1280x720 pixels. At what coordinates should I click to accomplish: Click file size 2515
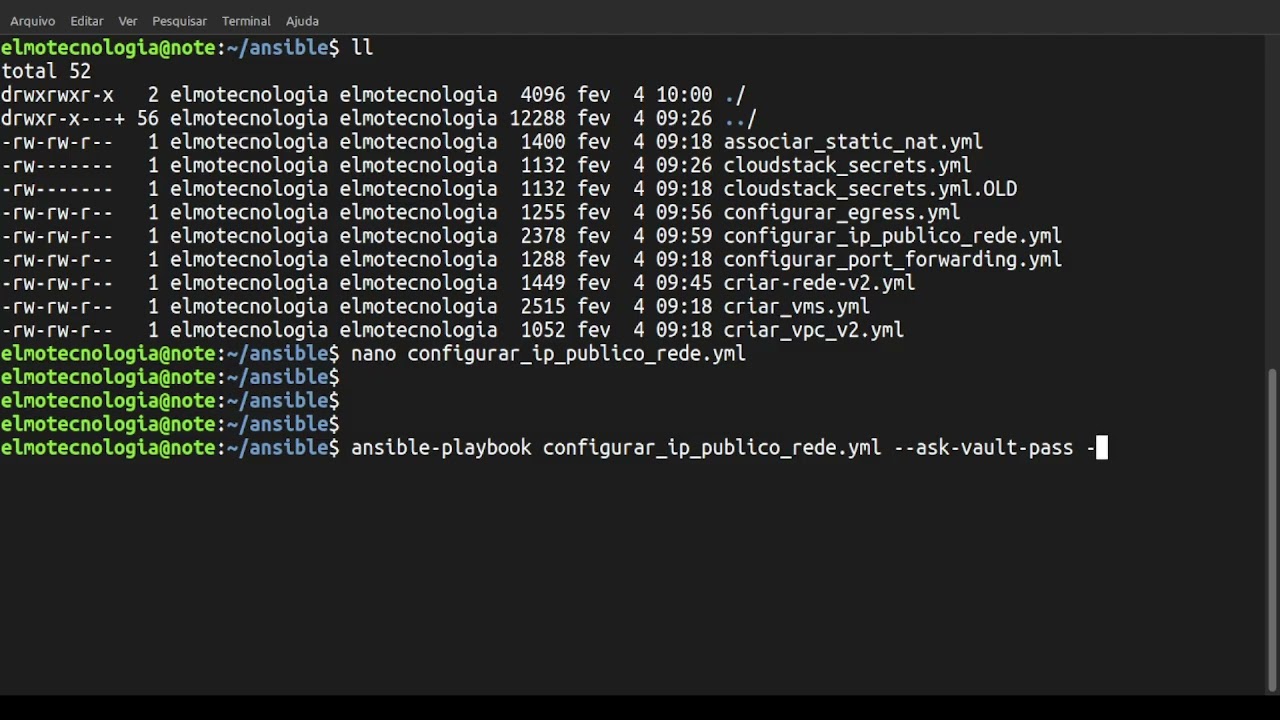(543, 306)
